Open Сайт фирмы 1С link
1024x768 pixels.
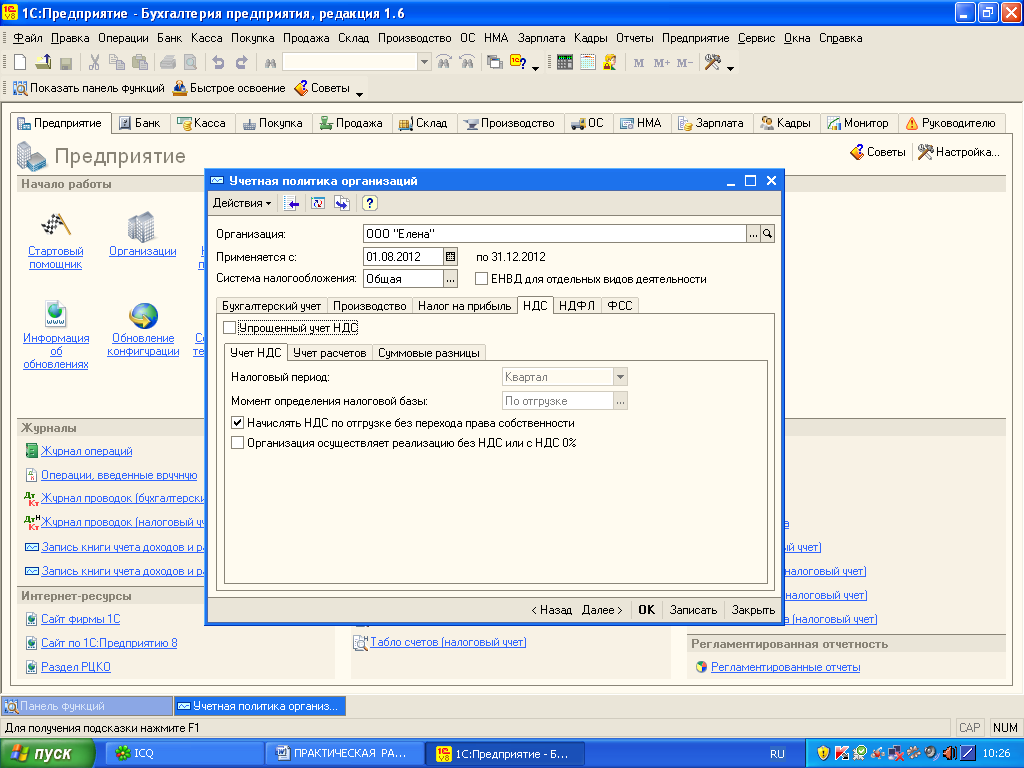pyautogui.click(x=81, y=619)
